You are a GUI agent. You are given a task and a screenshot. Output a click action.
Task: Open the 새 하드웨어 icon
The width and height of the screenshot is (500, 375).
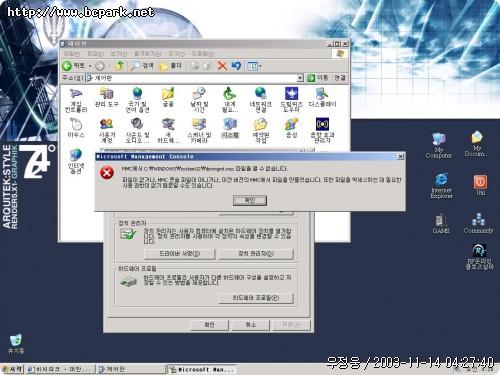click(x=168, y=131)
